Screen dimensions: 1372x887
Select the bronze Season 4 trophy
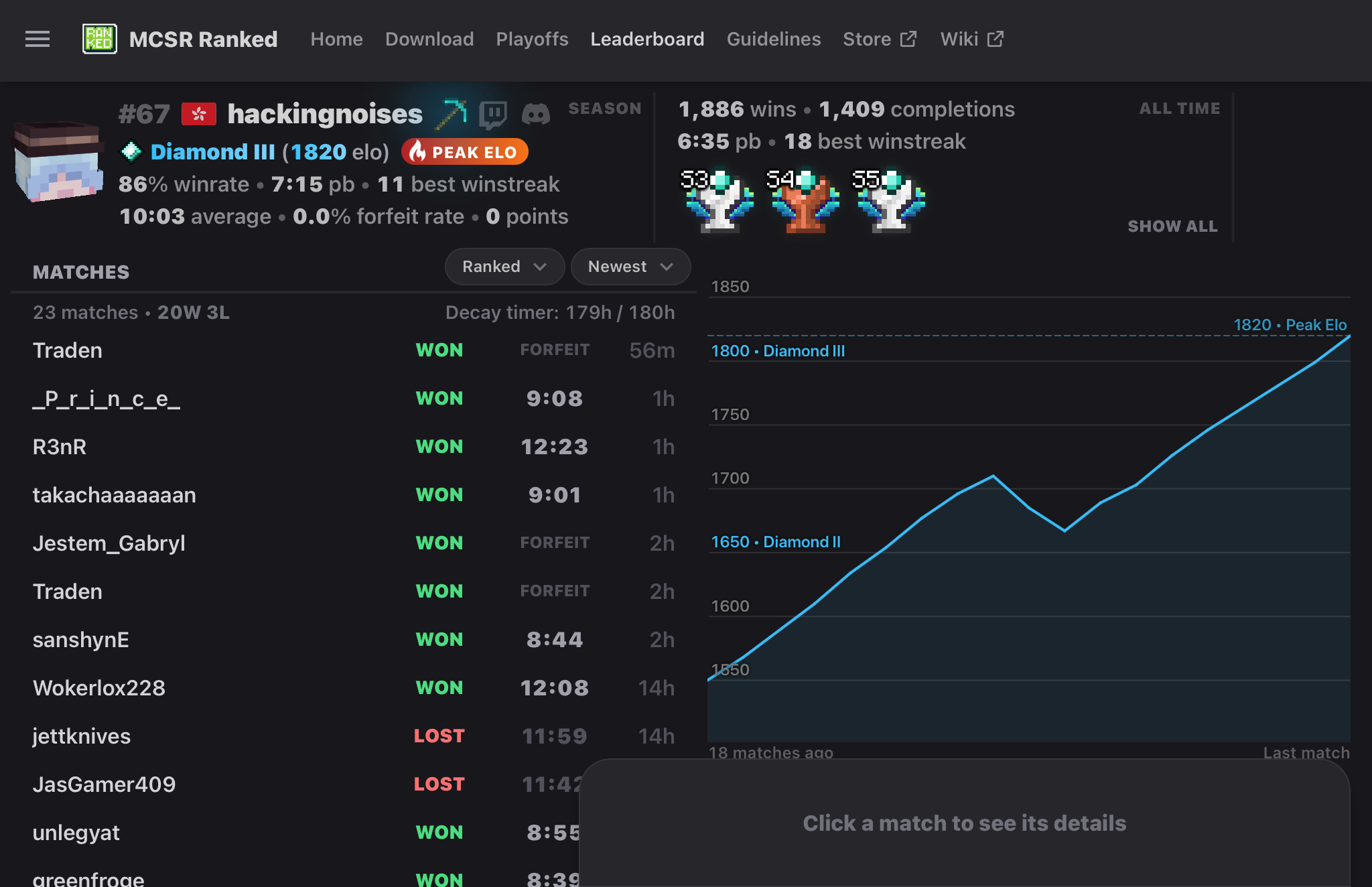805,201
